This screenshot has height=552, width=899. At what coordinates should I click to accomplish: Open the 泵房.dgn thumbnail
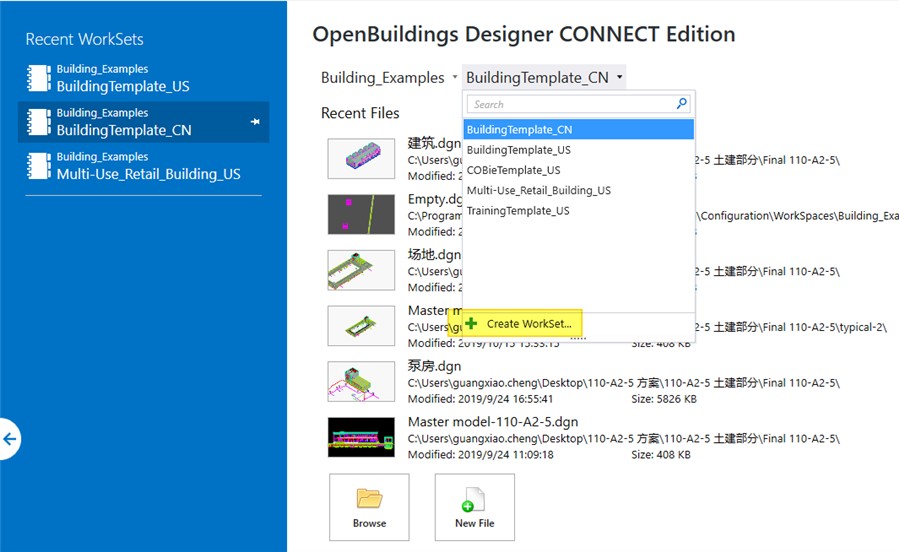pyautogui.click(x=361, y=381)
